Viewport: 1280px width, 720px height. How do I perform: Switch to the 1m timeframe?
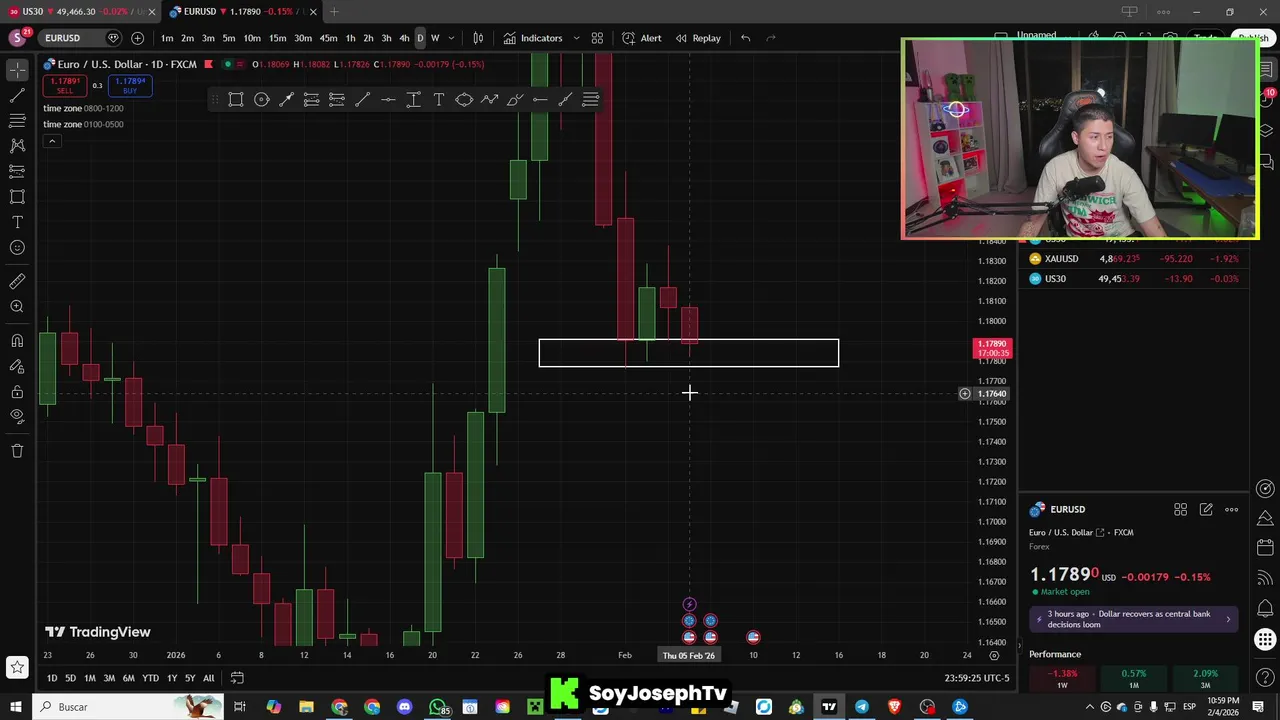tap(167, 38)
